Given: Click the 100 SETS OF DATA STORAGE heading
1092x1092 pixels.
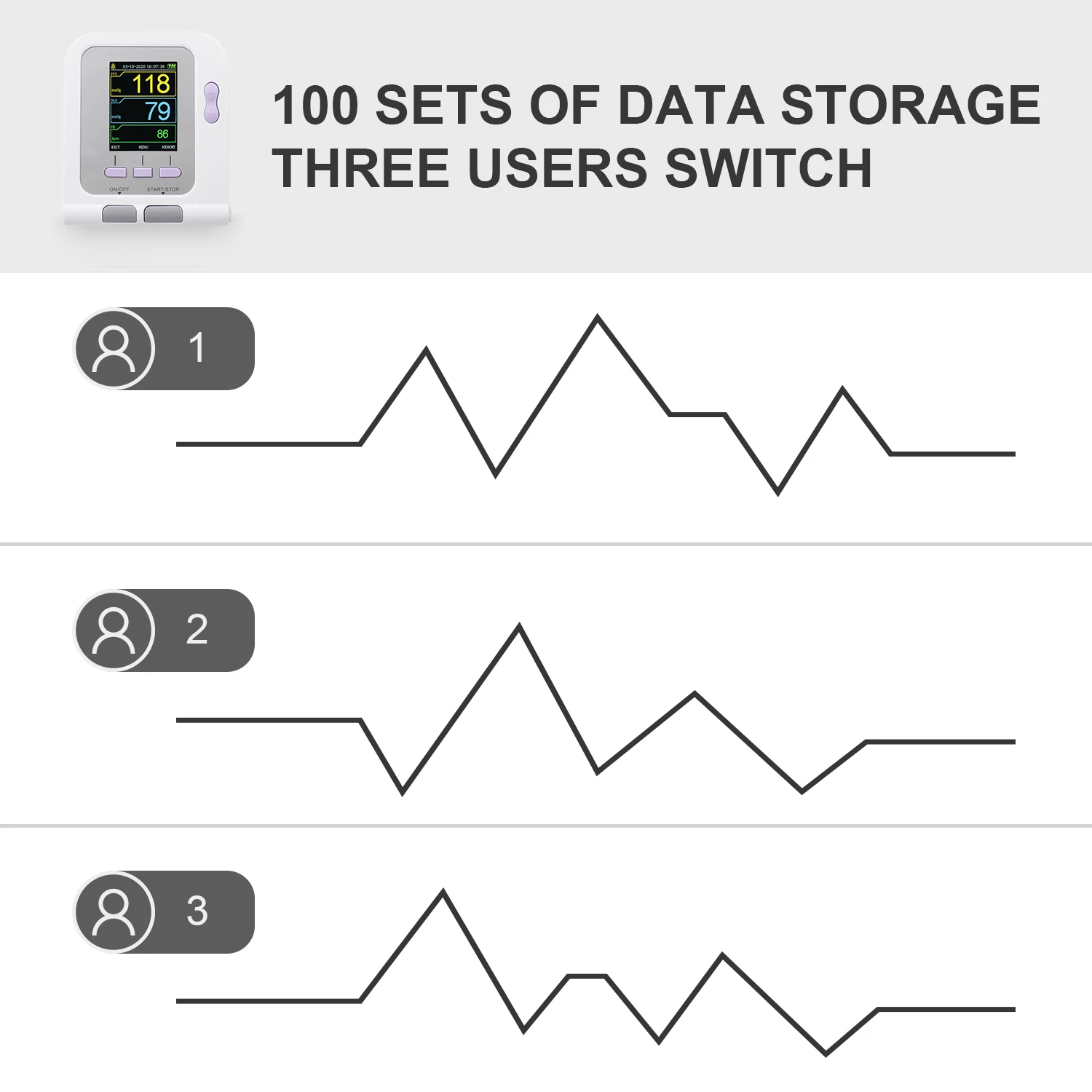Looking at the screenshot, I should click(x=657, y=105).
